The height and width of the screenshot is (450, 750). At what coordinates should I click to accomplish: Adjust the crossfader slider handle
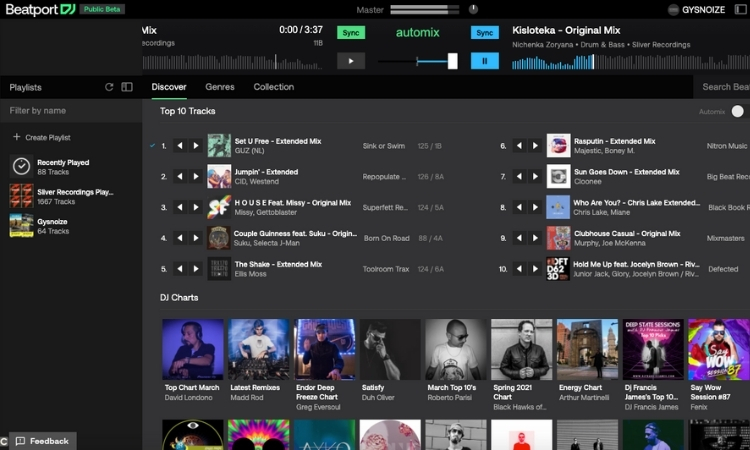click(452, 61)
